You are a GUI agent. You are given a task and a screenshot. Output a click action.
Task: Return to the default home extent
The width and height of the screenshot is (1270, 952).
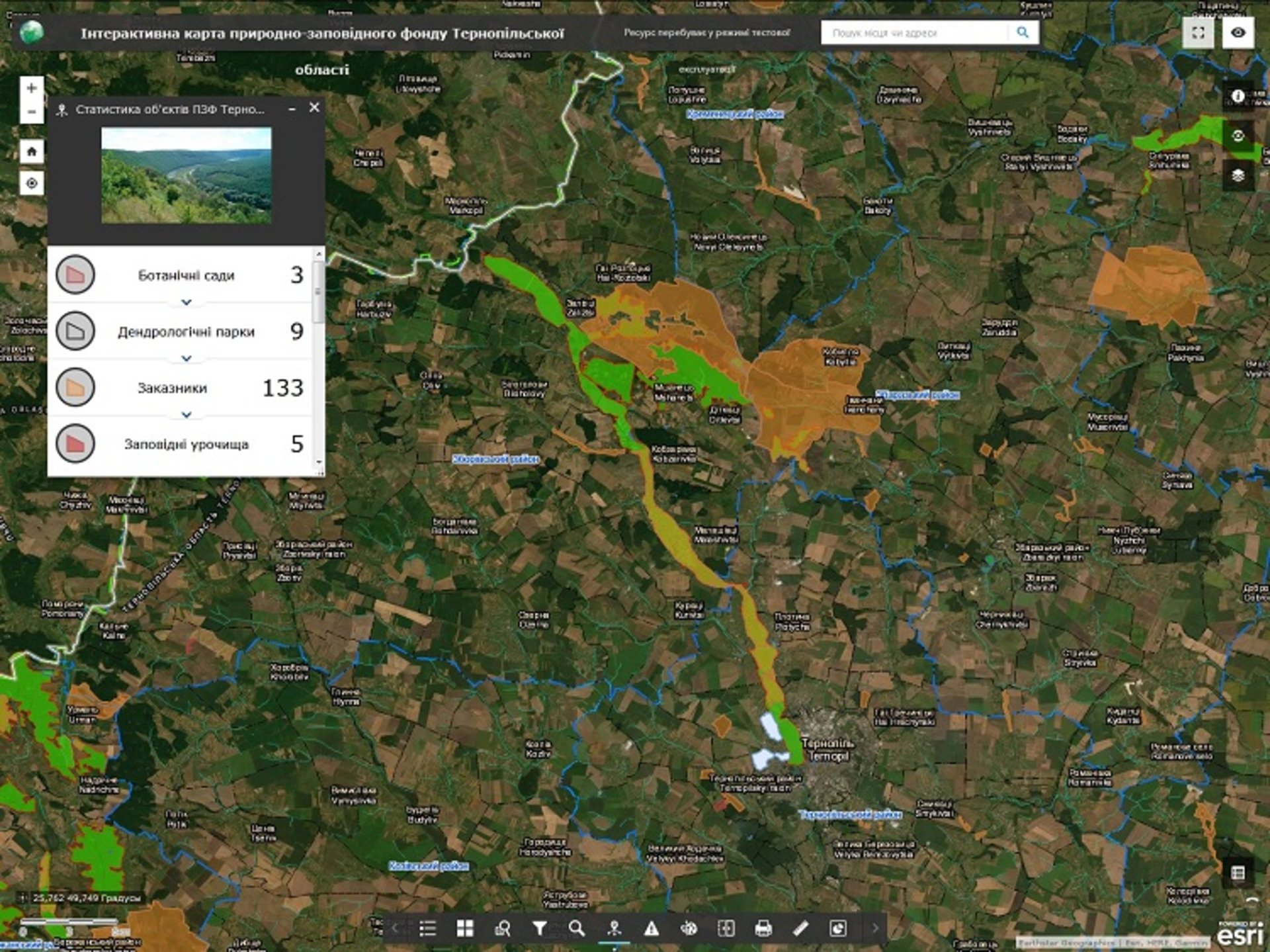(31, 151)
